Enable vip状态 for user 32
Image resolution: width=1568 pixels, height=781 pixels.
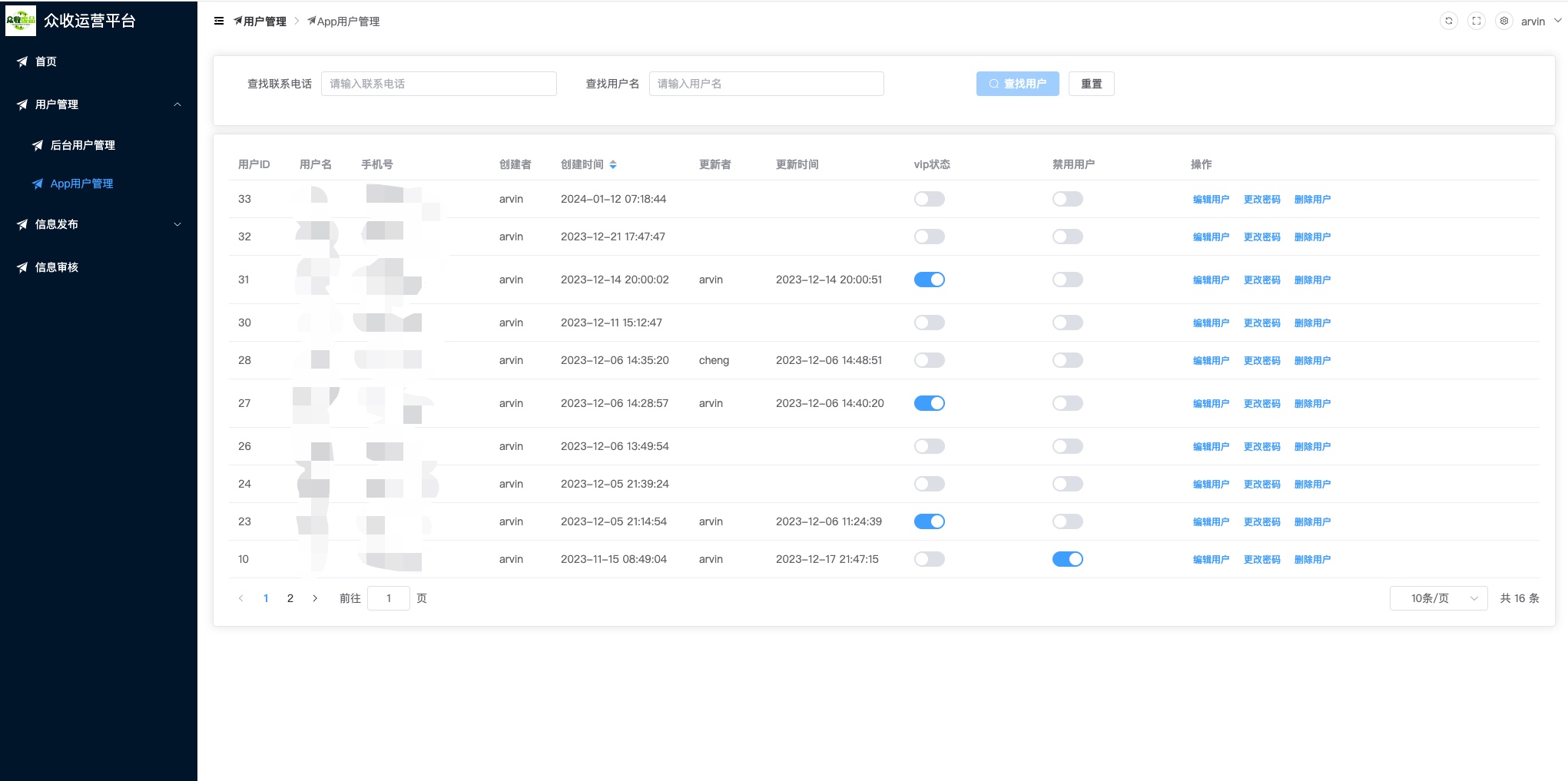(930, 237)
